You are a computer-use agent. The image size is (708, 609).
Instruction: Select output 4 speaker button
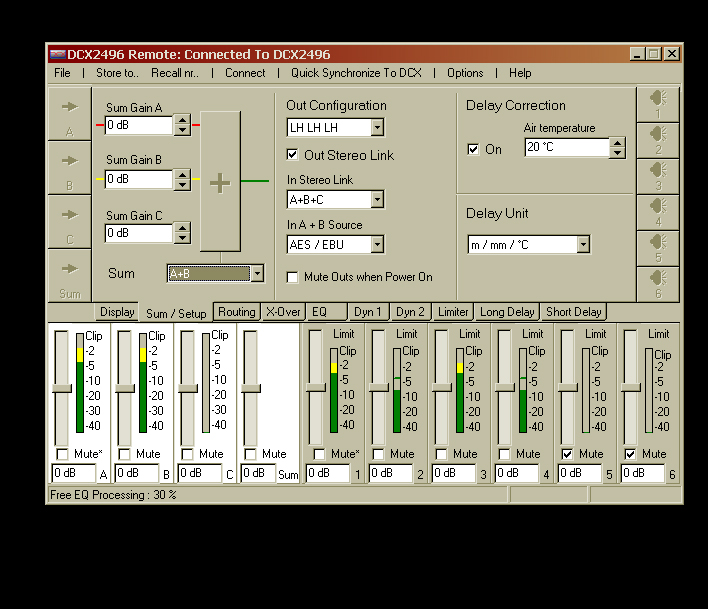658,213
